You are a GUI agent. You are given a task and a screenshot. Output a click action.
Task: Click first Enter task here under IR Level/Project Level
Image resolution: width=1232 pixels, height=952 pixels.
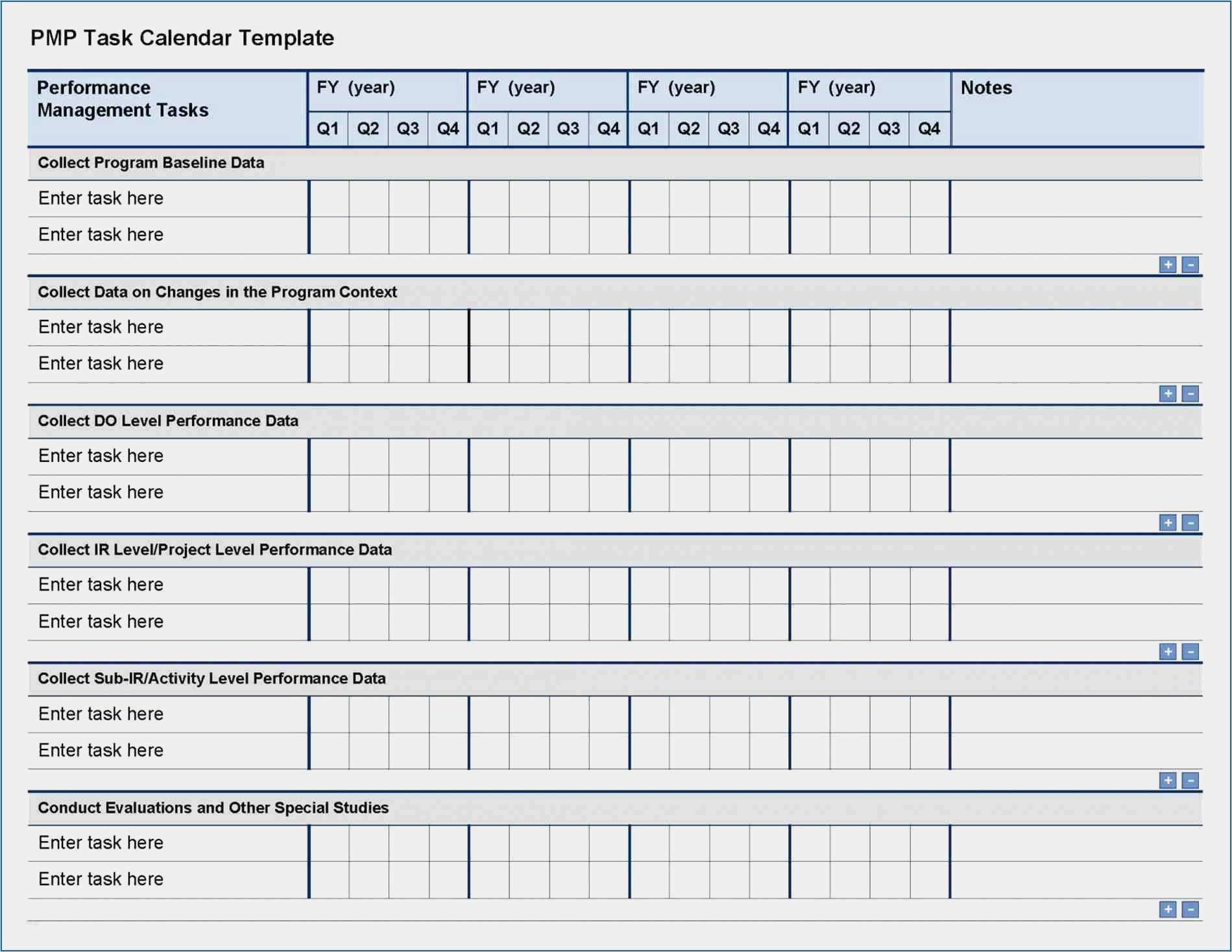point(101,585)
